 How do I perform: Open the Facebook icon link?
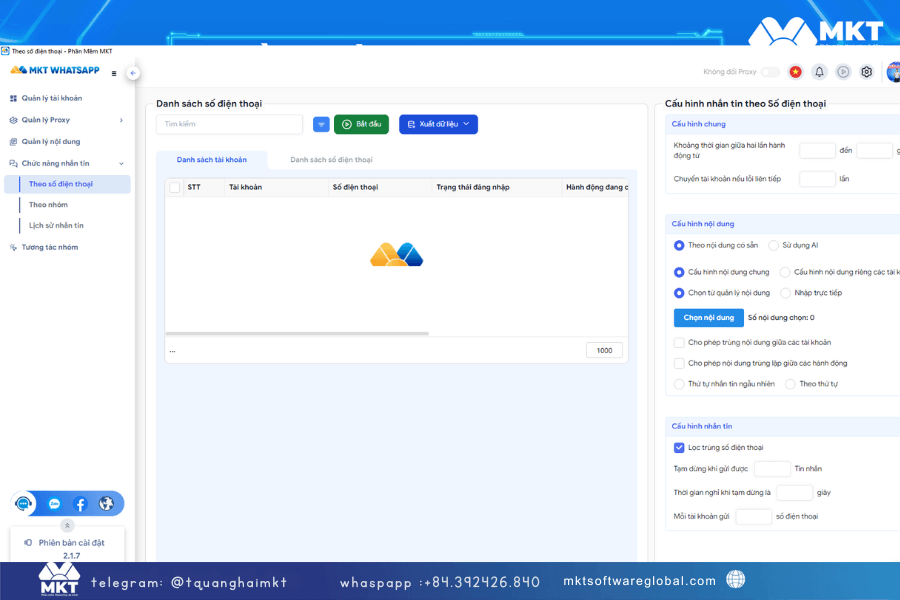[80, 504]
